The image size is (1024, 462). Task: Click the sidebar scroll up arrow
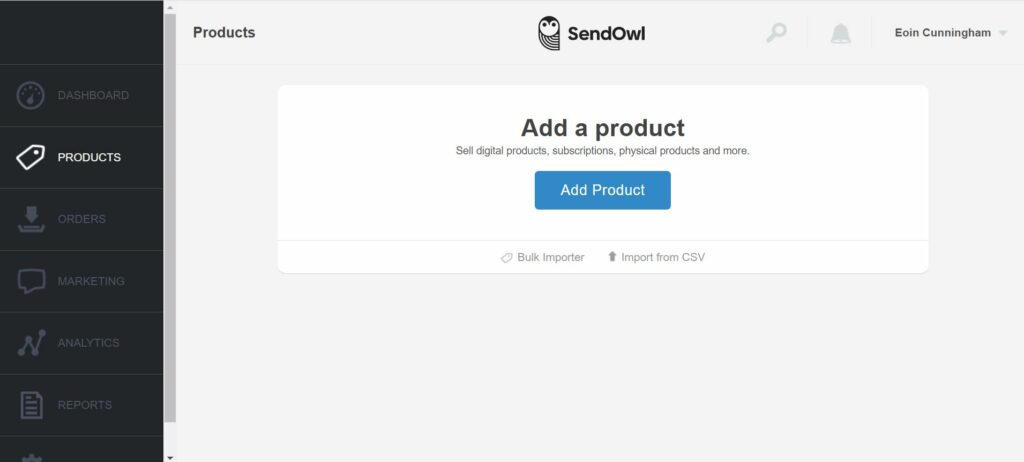point(170,8)
